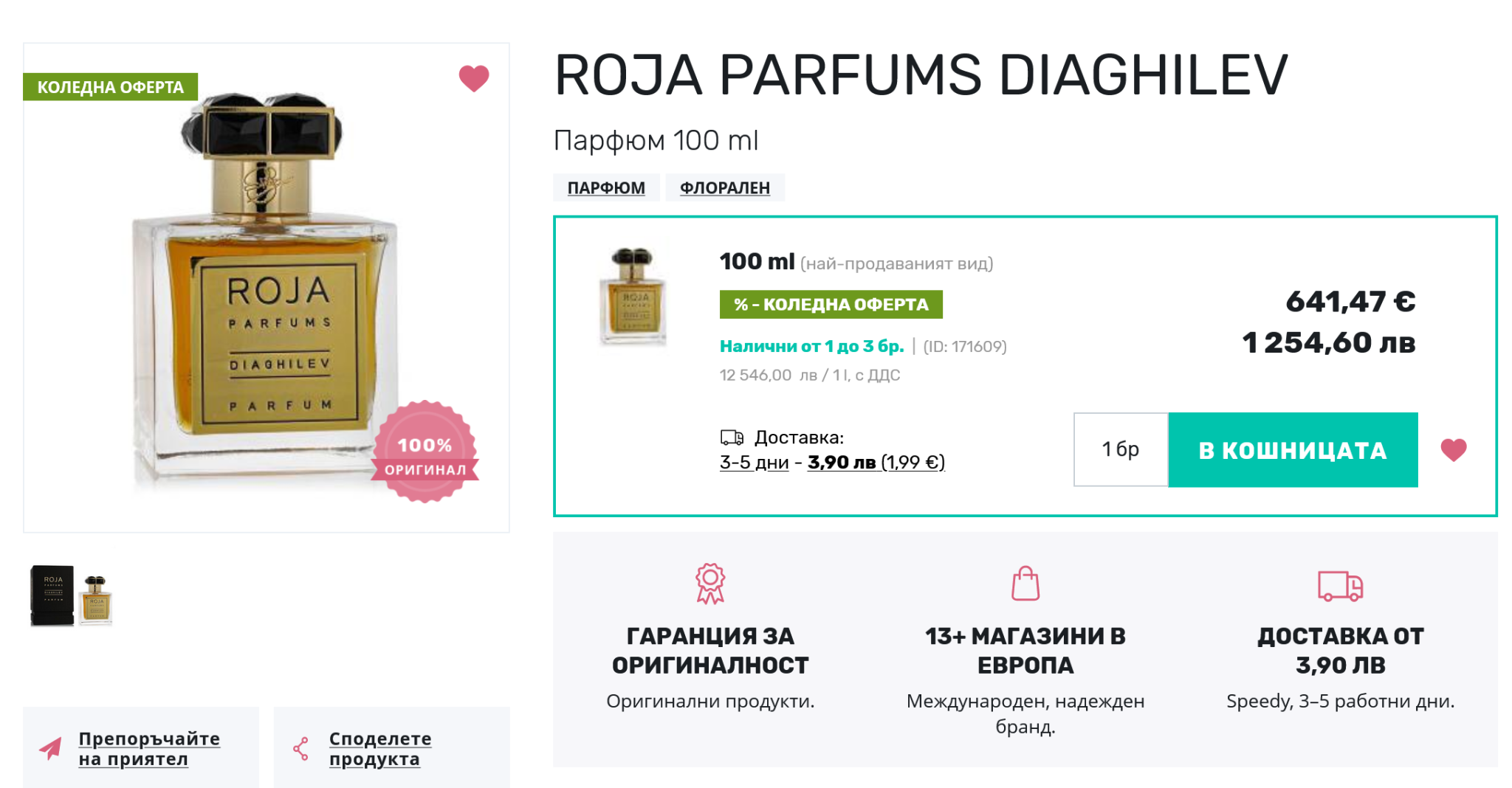Click Споделете продукта link
Screen dimensions: 1512x788
[379, 748]
